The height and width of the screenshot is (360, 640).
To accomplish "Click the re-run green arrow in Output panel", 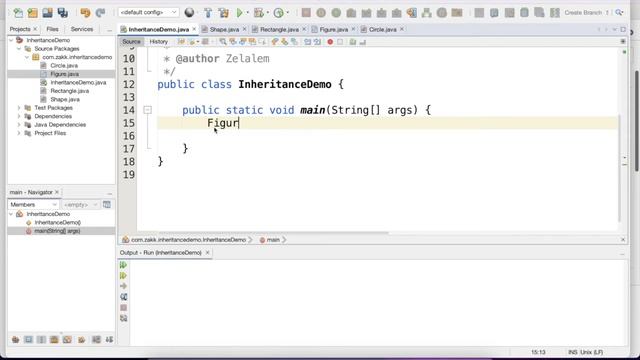I will click(123, 265).
